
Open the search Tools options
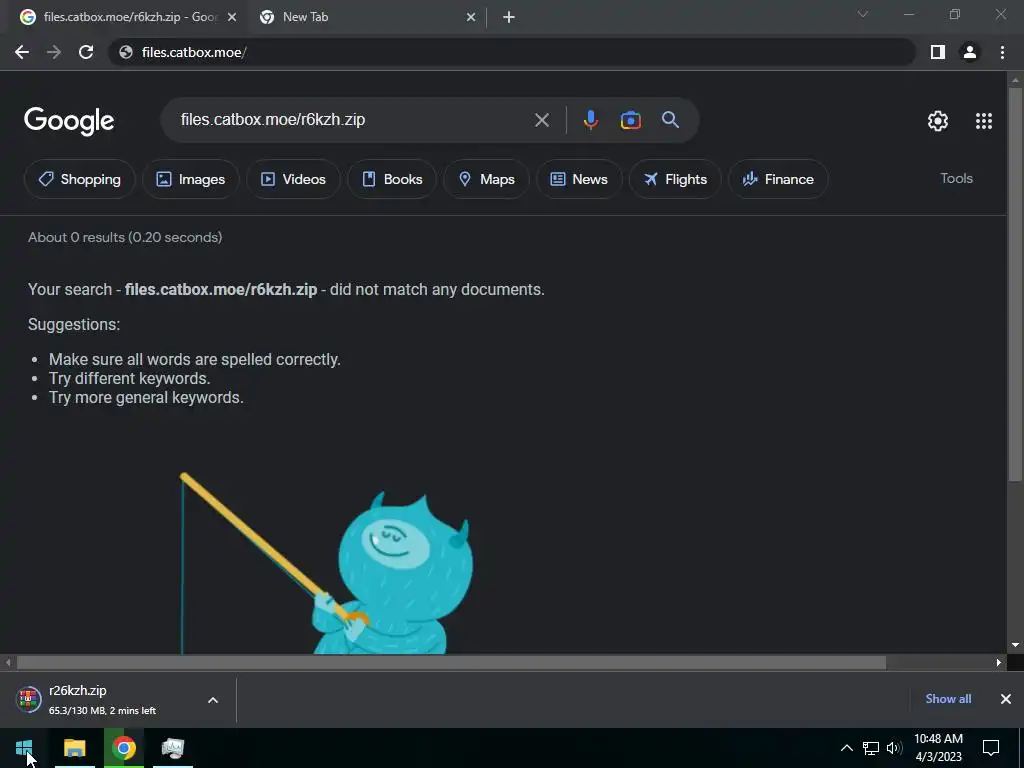pos(956,178)
